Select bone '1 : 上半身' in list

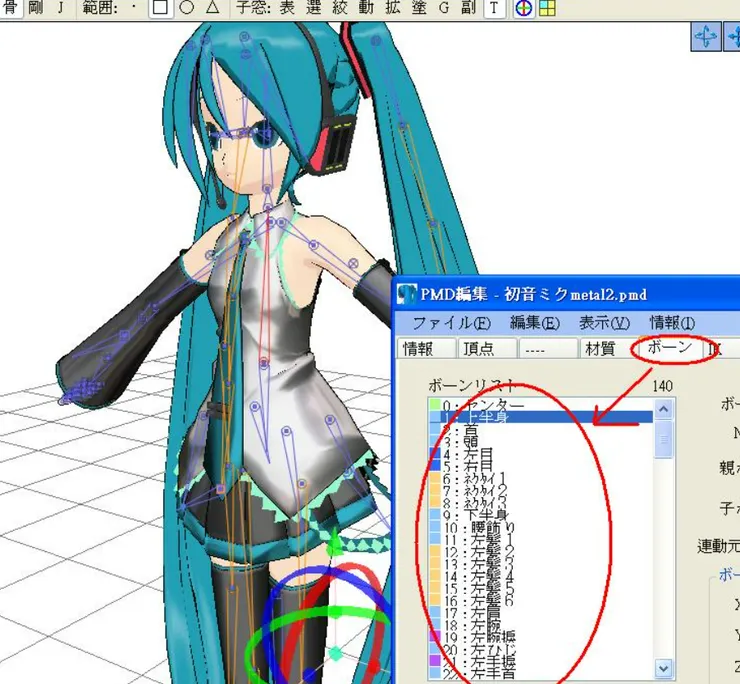(541, 417)
